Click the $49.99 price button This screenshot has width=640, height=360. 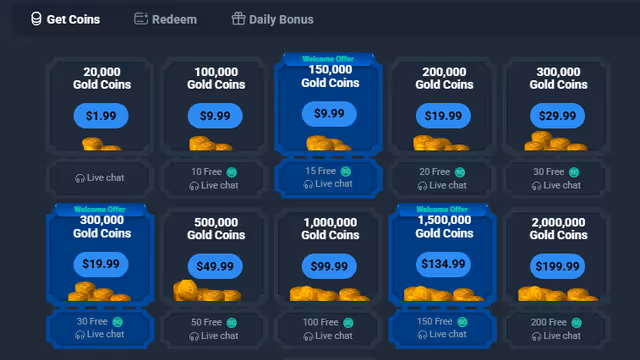tap(215, 267)
